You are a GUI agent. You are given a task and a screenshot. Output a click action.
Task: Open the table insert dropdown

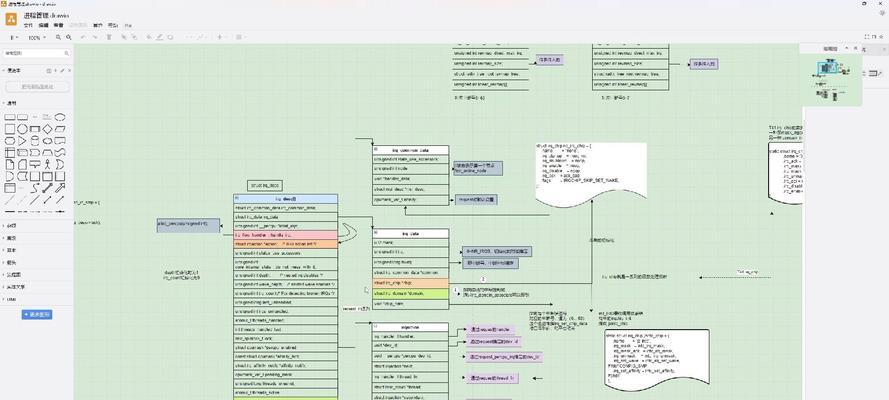tap(240, 37)
